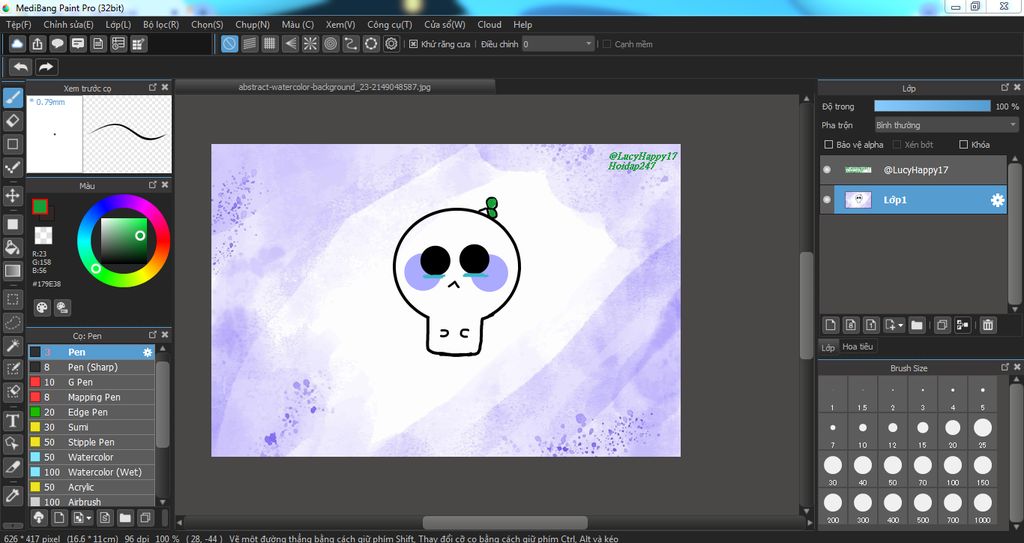Hide the Lớp1 layer

coord(827,200)
